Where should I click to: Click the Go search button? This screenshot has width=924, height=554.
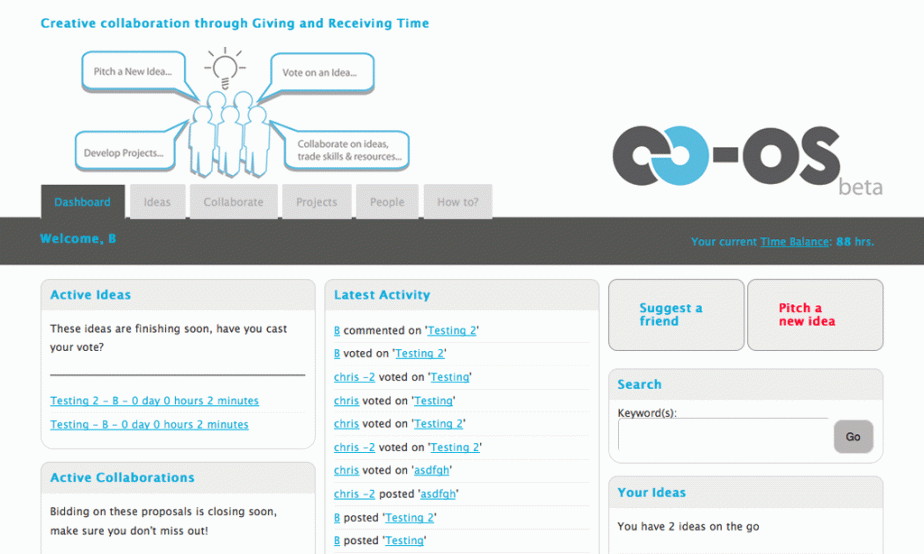[853, 437]
